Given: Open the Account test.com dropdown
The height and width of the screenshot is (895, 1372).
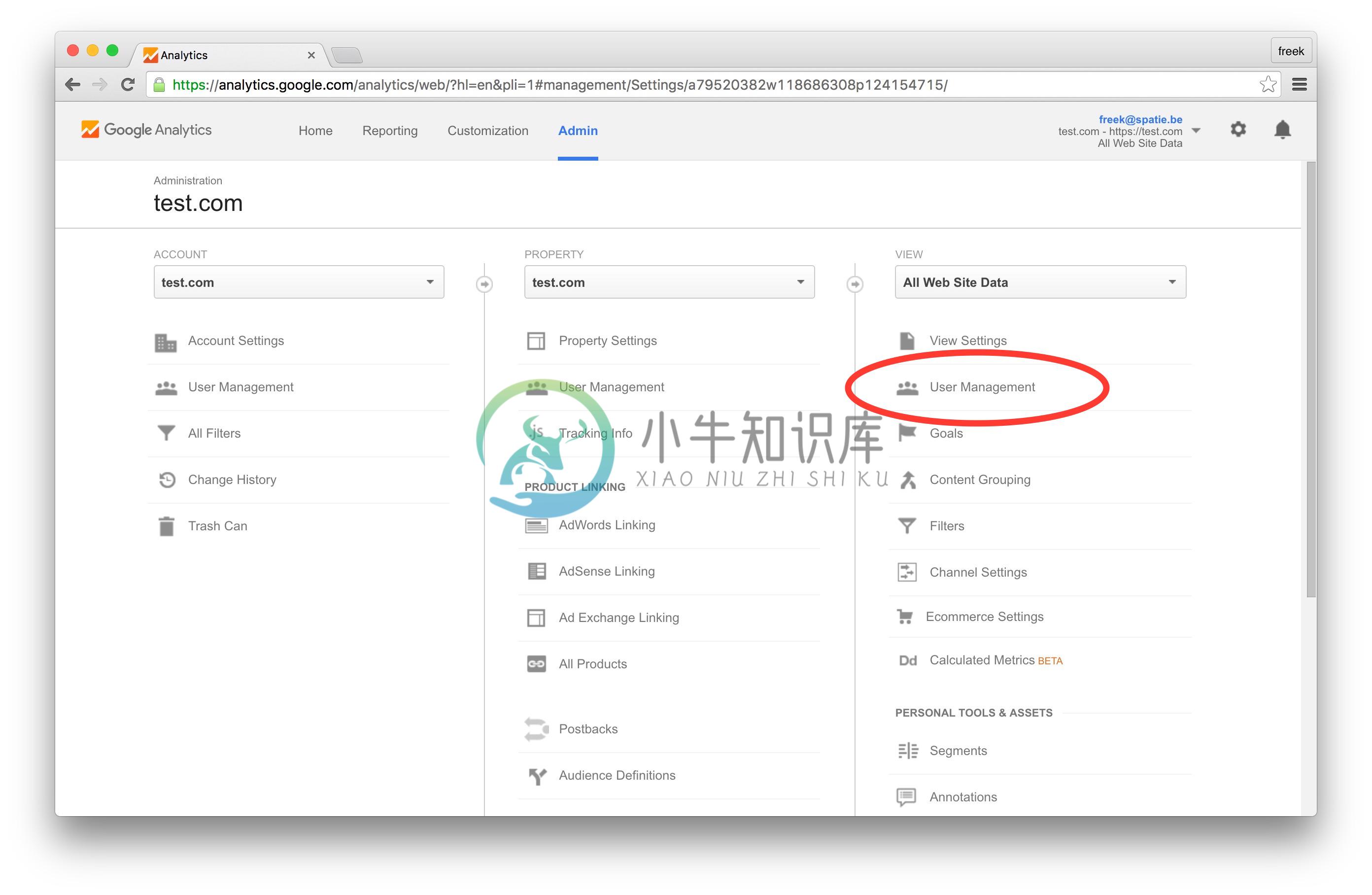Looking at the screenshot, I should point(299,282).
